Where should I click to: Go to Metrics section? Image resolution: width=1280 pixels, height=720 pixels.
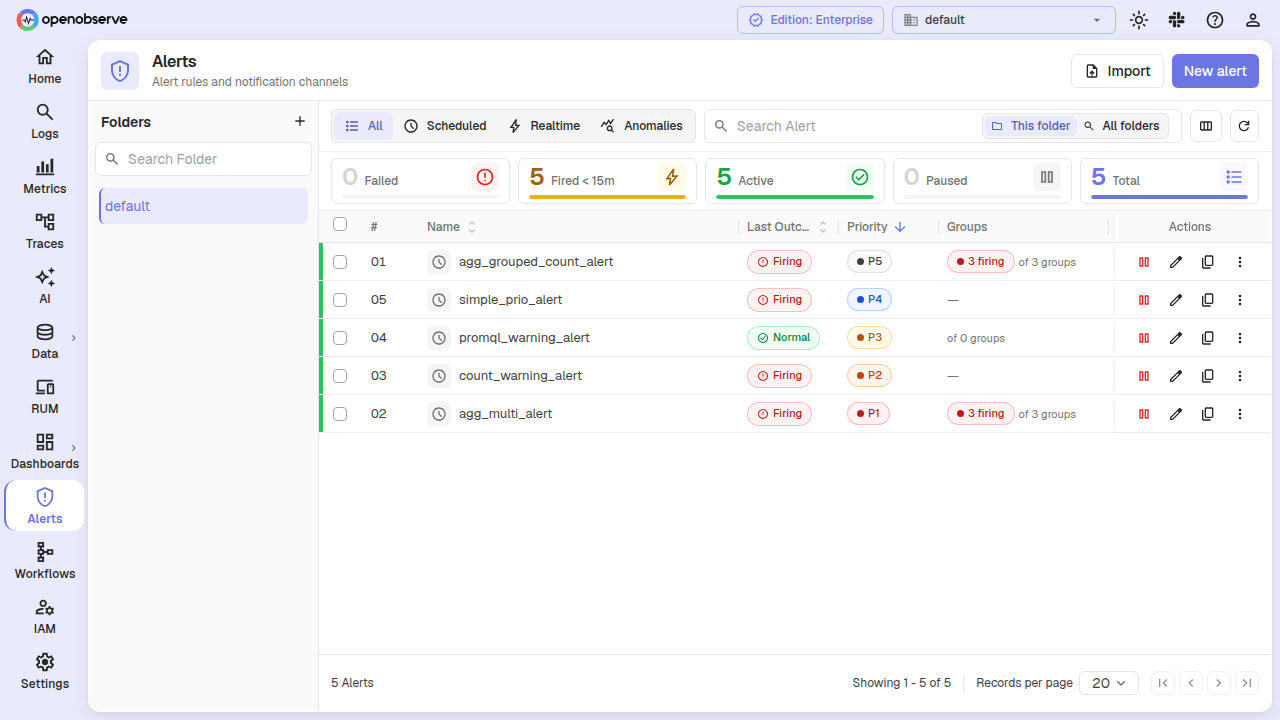(44, 177)
